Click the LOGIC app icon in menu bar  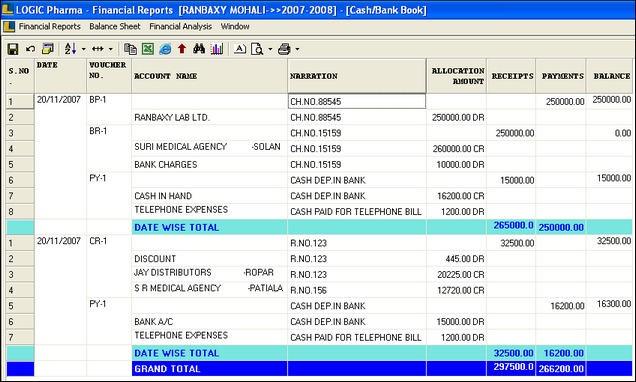[x=9, y=26]
